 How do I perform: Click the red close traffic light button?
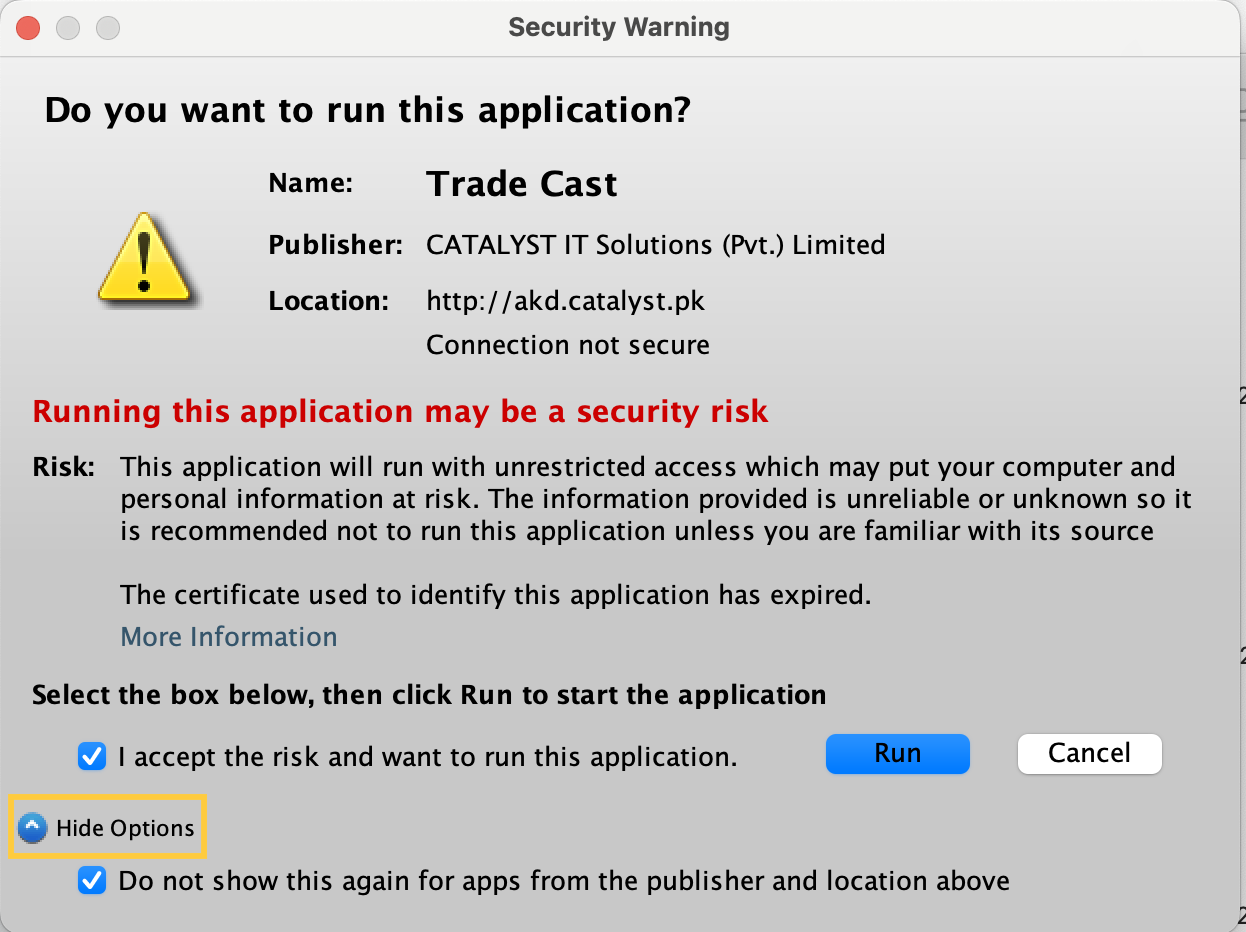click(27, 27)
